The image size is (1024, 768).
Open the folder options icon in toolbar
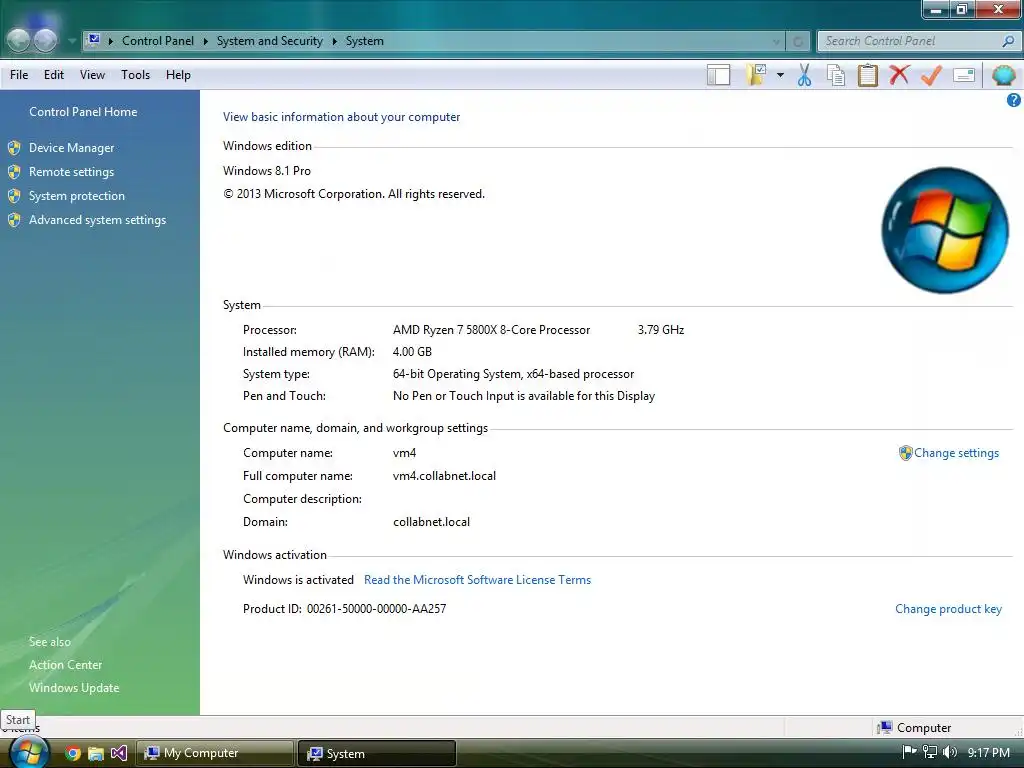click(x=756, y=75)
